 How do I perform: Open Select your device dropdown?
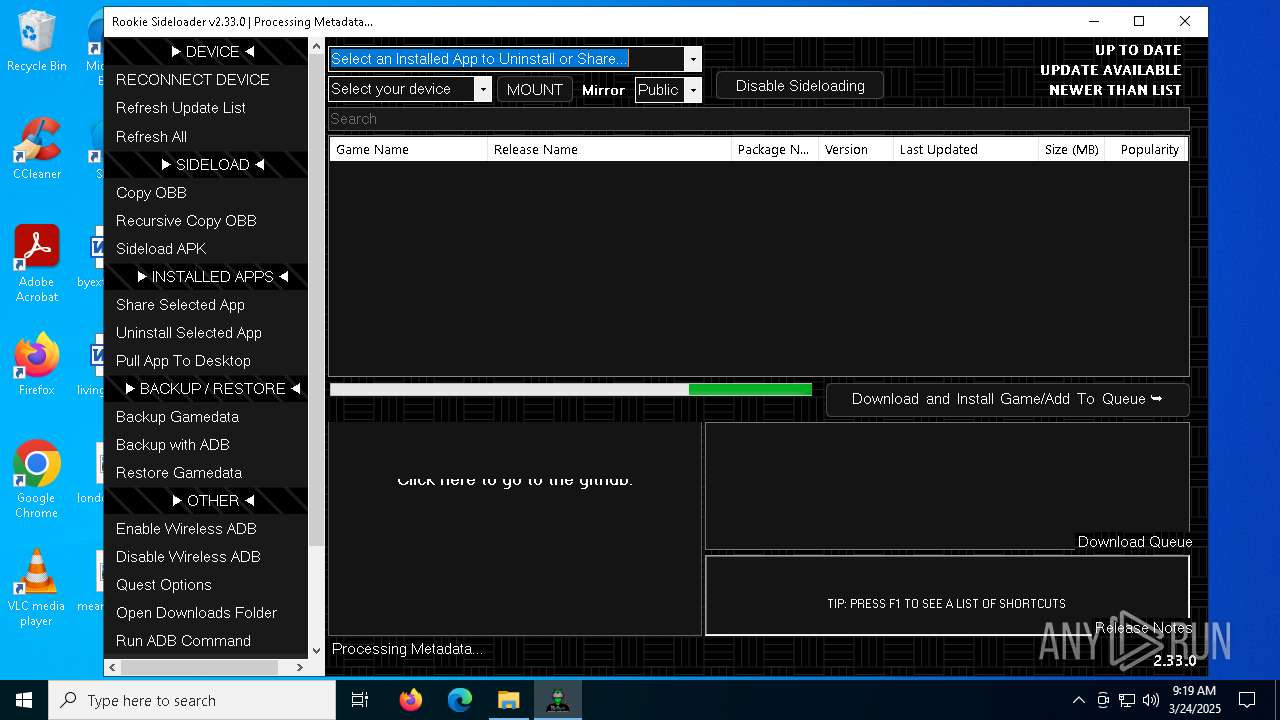click(x=483, y=89)
